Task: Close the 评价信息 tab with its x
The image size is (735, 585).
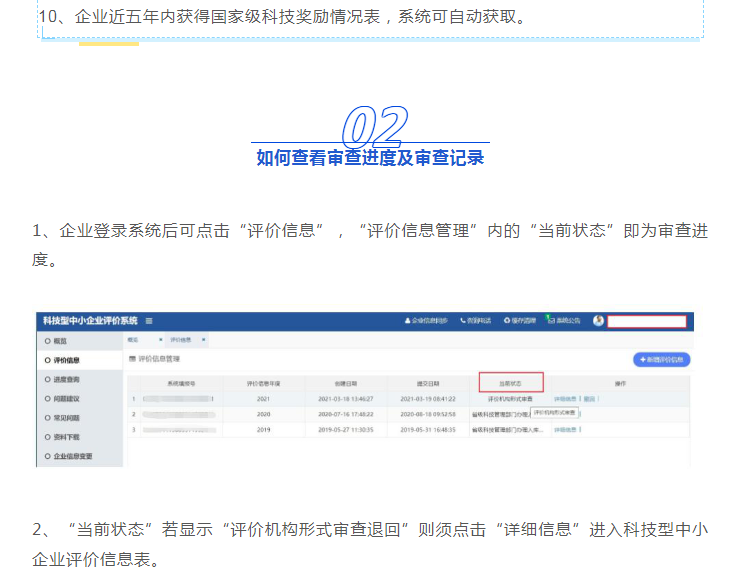Action: coord(204,340)
